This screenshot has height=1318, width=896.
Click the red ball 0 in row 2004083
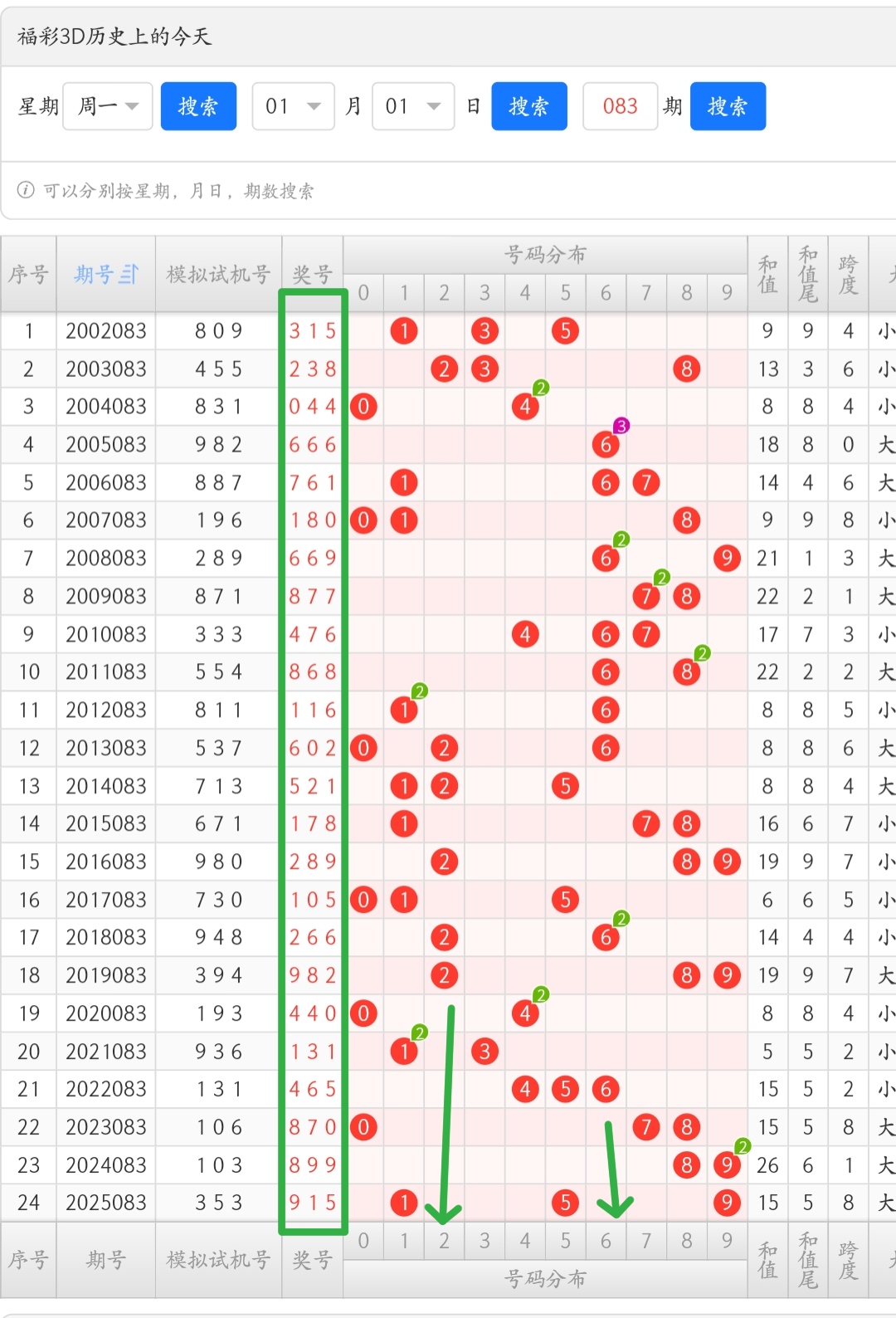point(363,407)
